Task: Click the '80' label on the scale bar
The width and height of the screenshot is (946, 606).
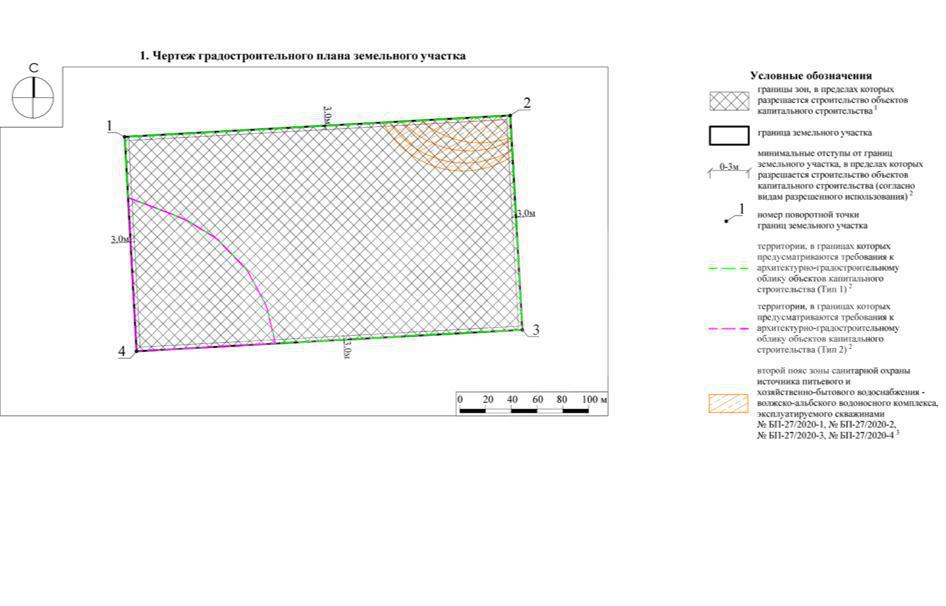Action: (x=562, y=400)
